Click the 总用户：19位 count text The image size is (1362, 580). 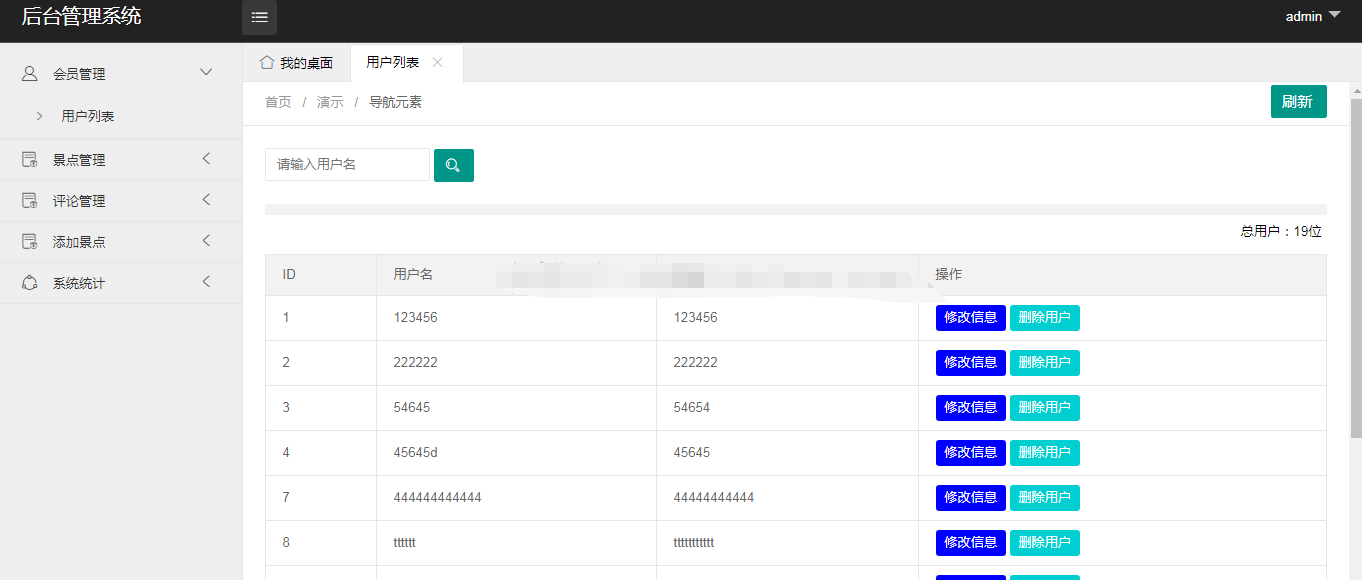coord(1281,231)
